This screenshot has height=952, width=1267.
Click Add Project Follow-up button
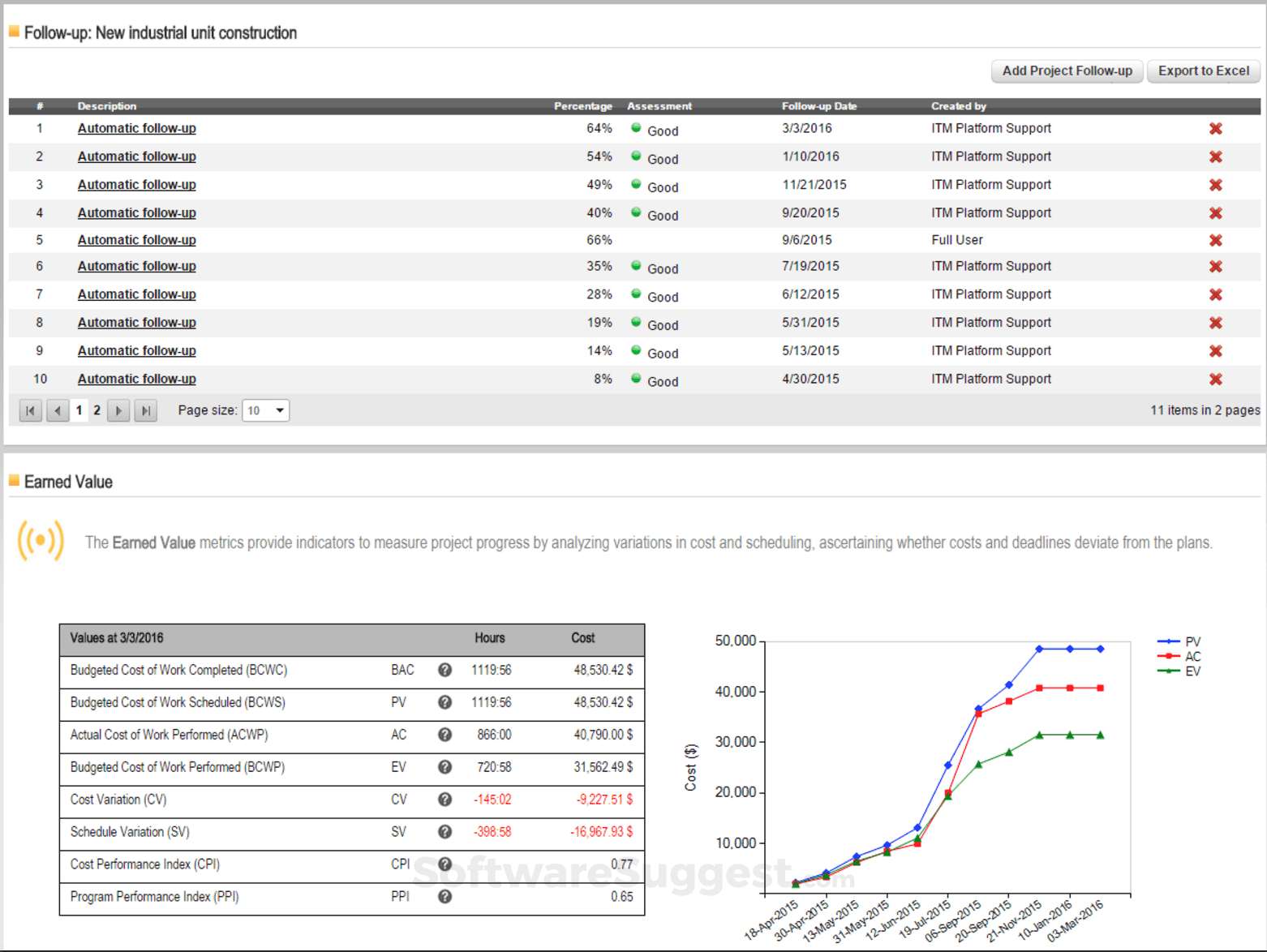tap(1067, 71)
